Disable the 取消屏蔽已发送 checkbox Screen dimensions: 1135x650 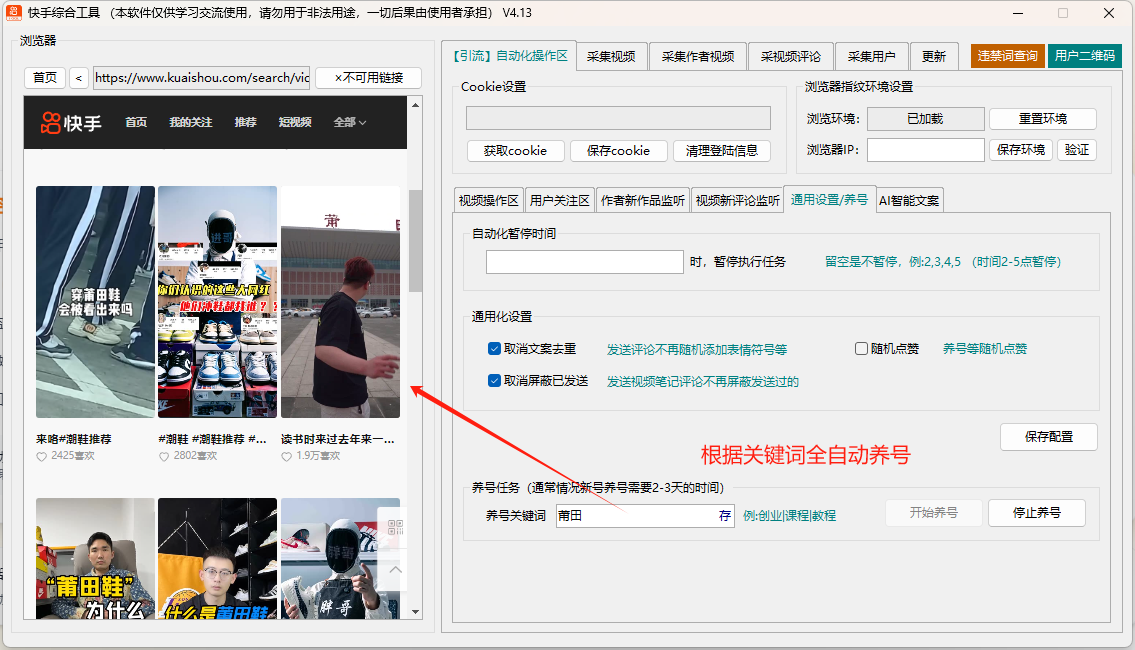coord(494,381)
